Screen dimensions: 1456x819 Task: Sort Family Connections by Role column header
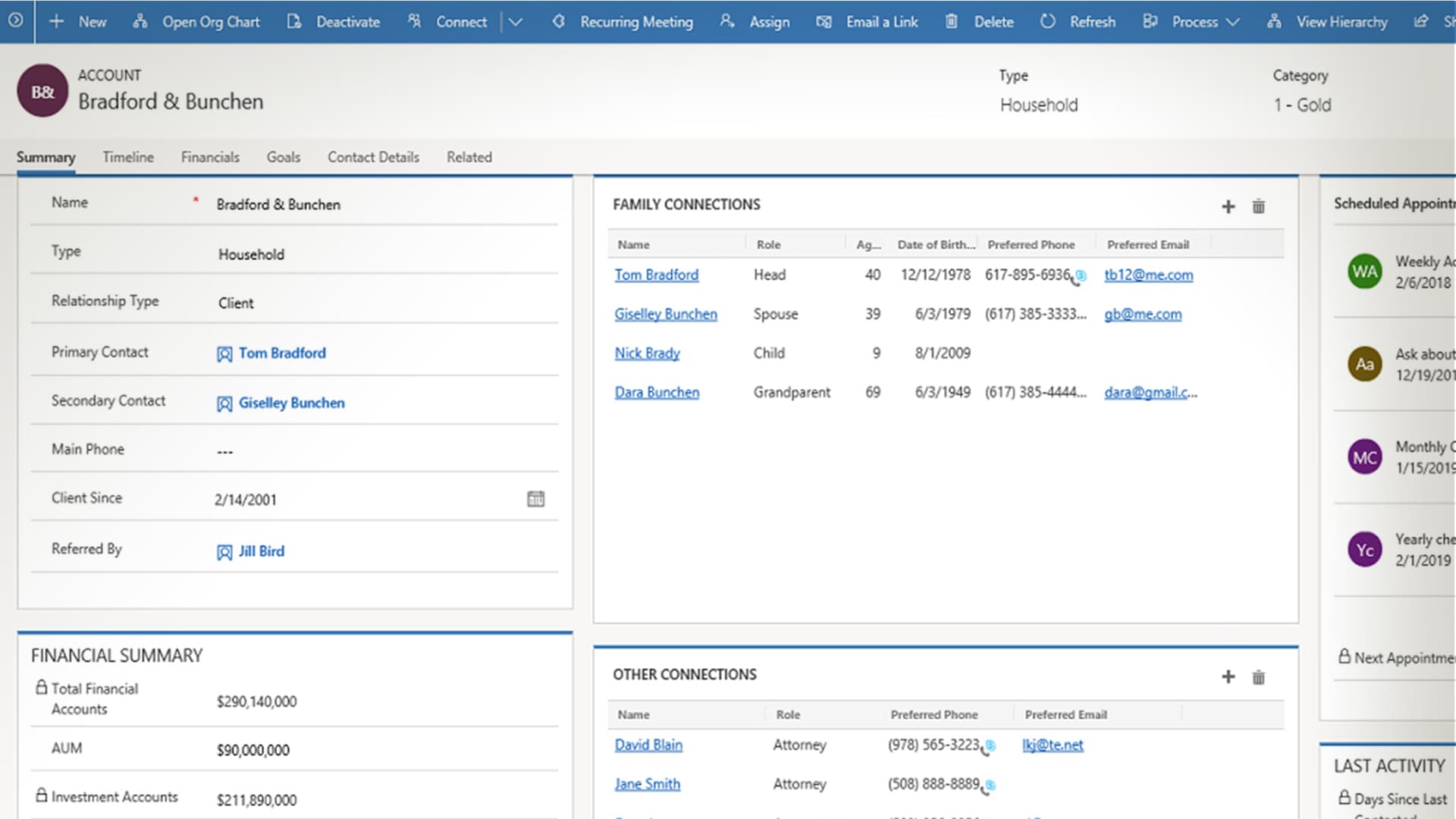click(x=768, y=244)
